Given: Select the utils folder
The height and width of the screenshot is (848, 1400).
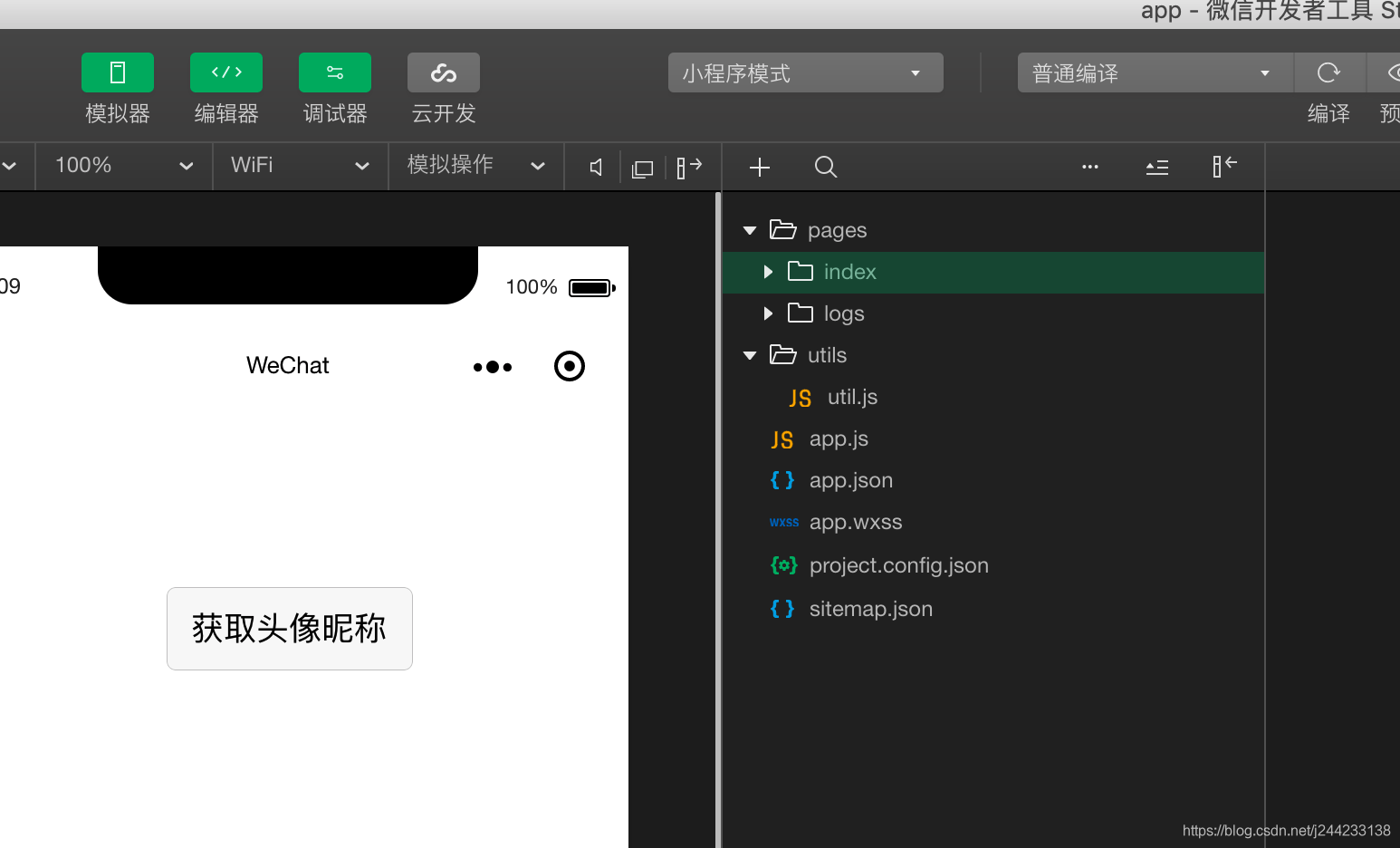Looking at the screenshot, I should click(827, 355).
